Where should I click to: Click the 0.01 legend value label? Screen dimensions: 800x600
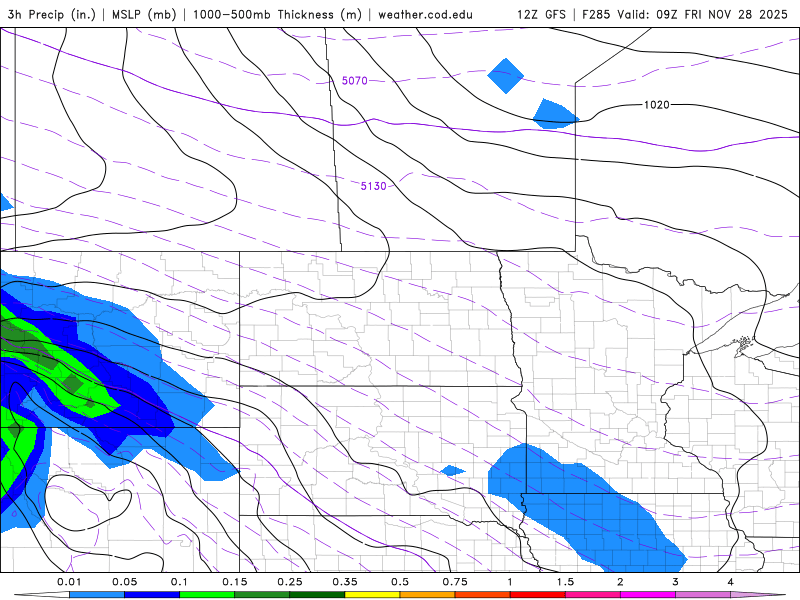(x=69, y=582)
